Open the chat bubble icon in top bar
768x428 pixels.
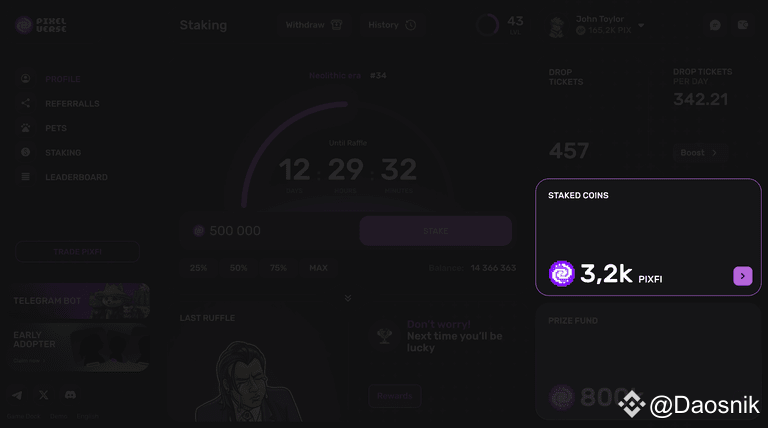(x=715, y=25)
